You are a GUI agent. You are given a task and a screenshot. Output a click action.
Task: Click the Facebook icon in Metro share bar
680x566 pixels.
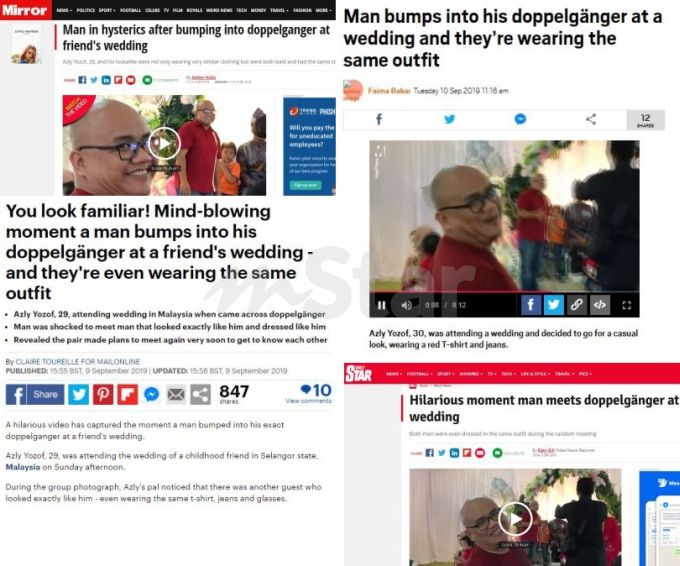(379, 119)
